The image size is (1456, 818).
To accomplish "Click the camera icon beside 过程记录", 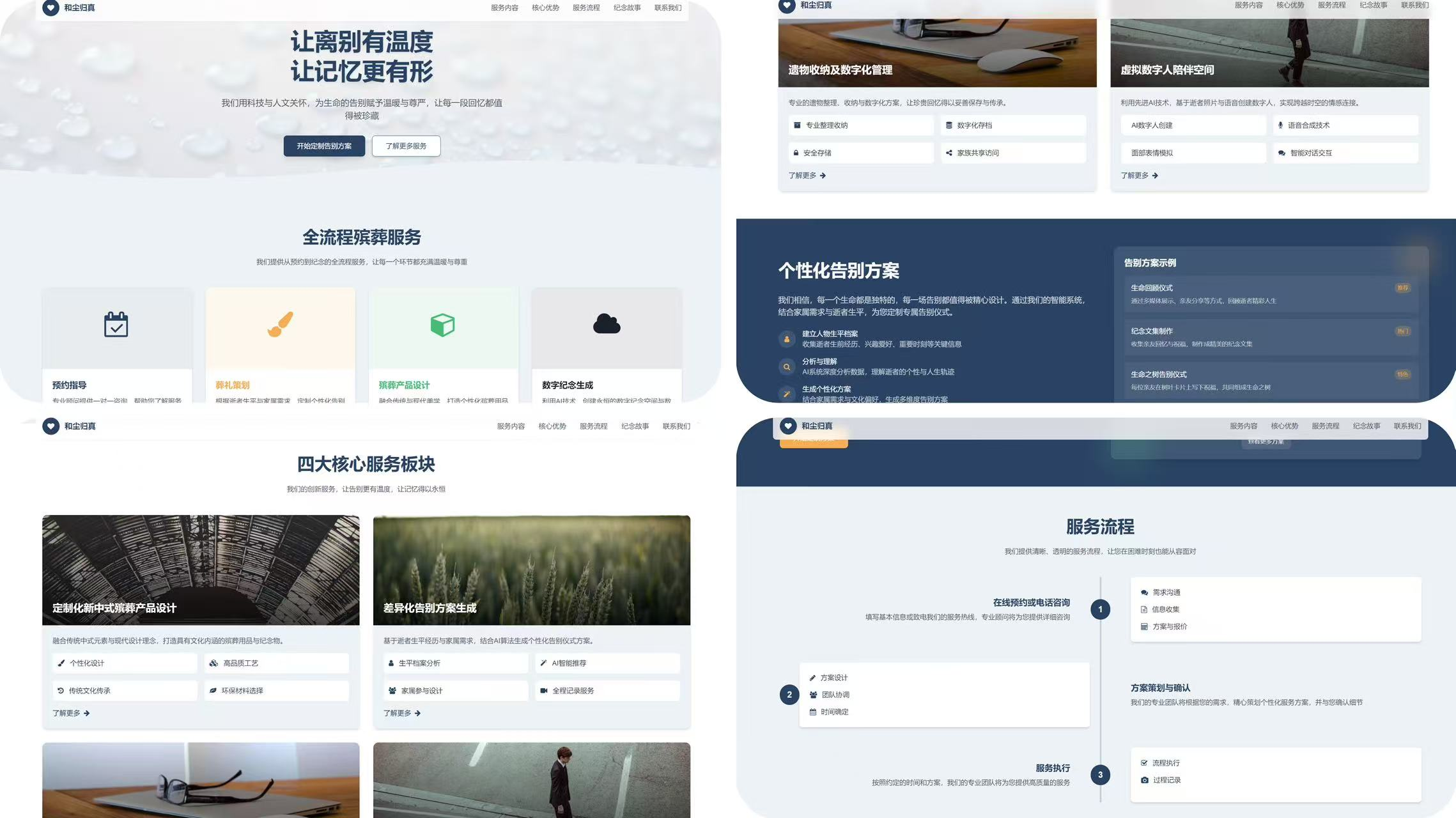I will [1145, 780].
